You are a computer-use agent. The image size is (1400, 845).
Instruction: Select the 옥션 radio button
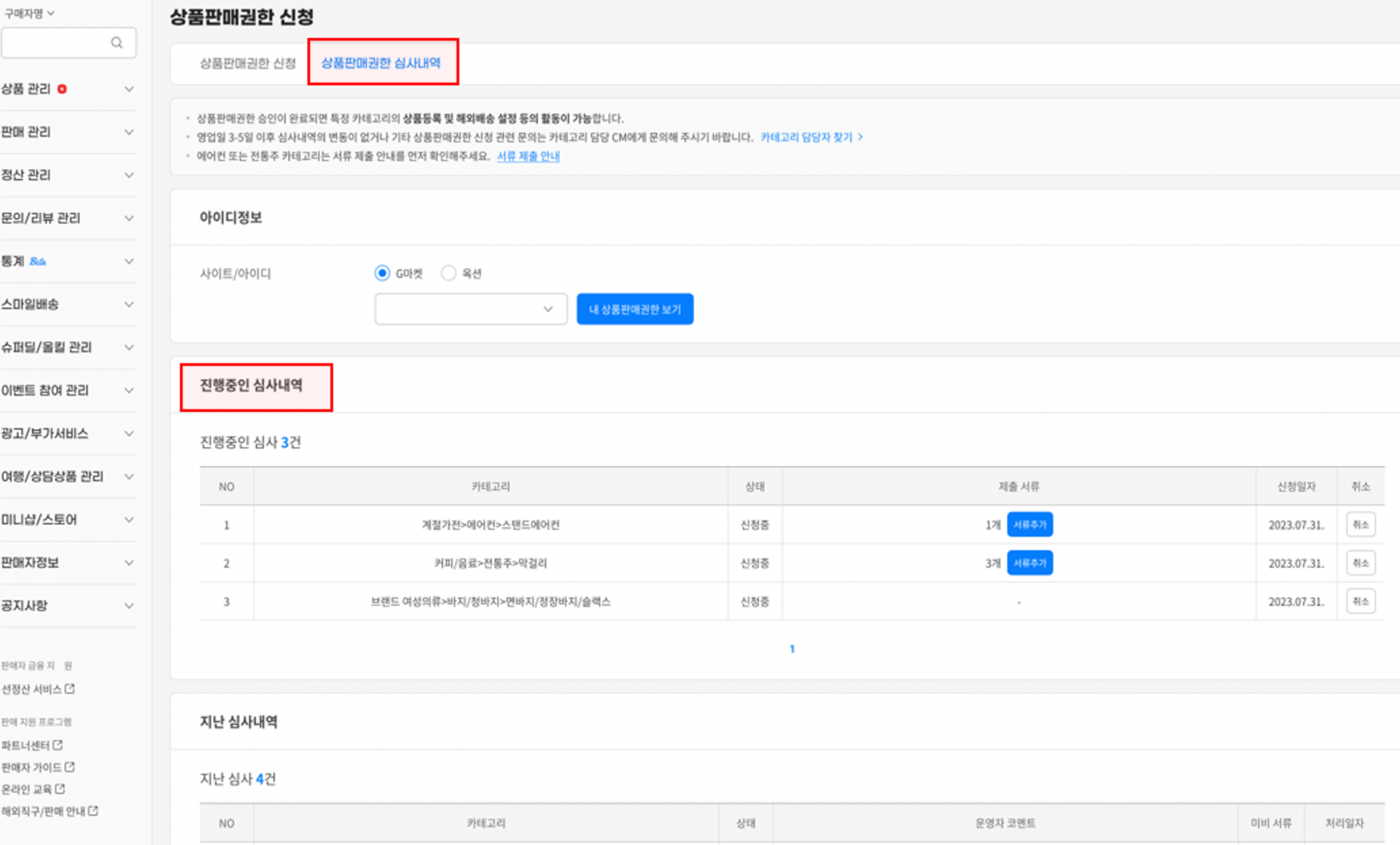pos(448,273)
